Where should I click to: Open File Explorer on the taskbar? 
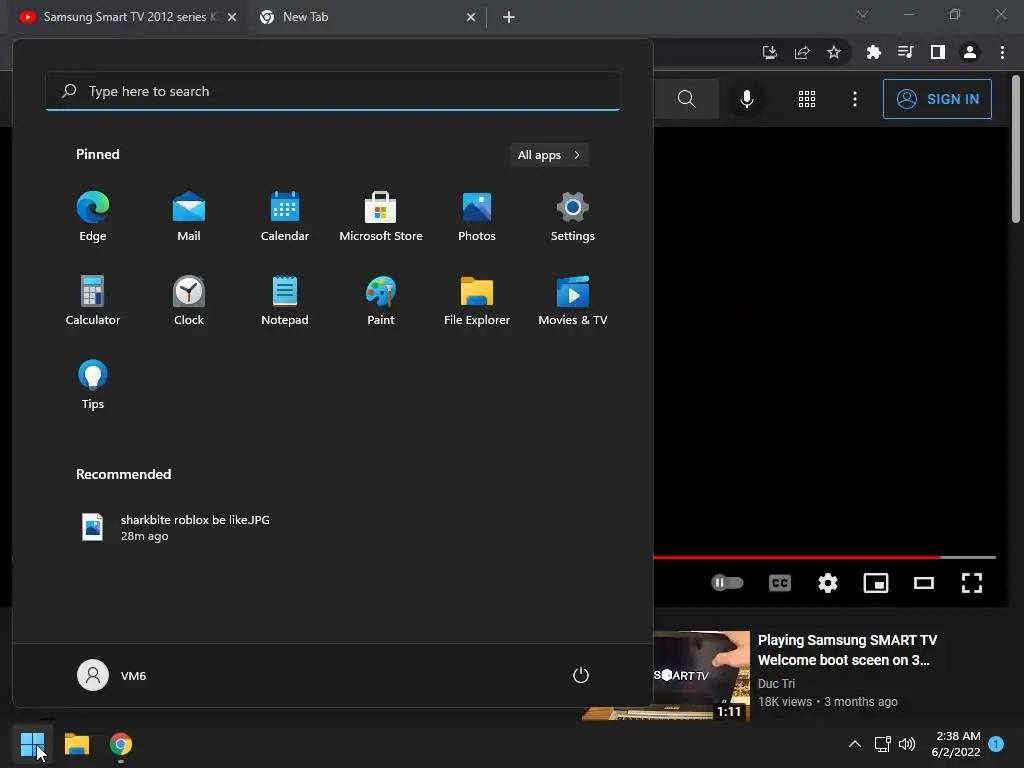[x=76, y=744]
